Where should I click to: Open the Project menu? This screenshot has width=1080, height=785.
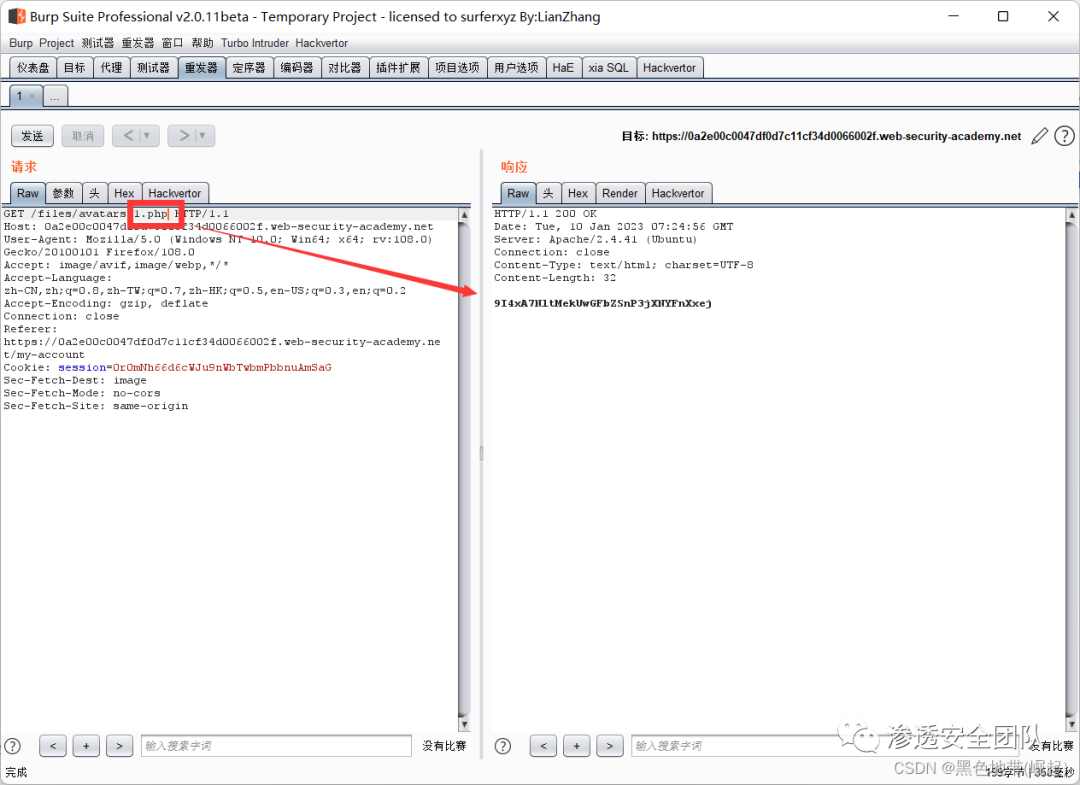click(56, 43)
